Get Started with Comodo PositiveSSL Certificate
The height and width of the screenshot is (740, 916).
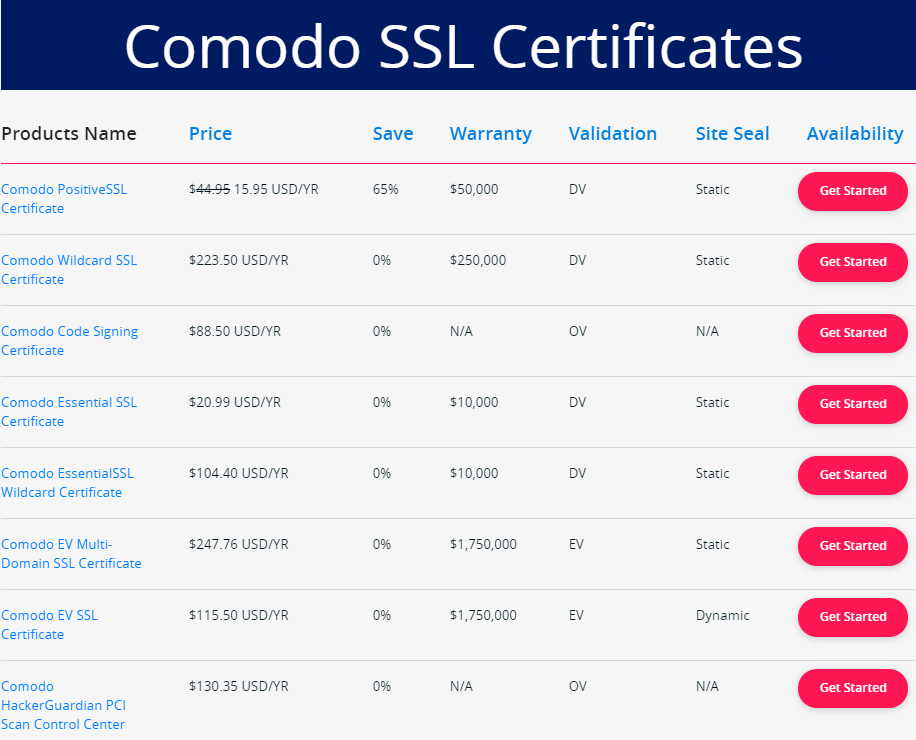pyautogui.click(x=852, y=191)
